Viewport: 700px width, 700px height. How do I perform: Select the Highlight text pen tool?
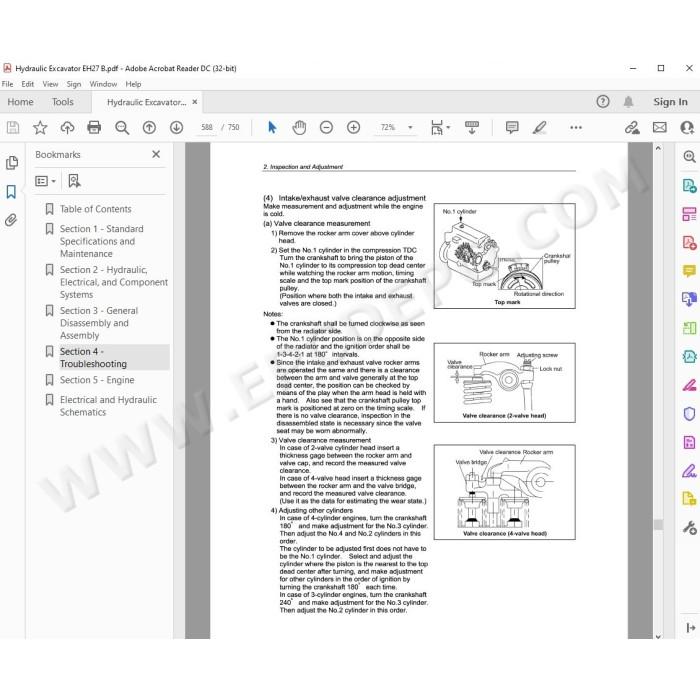tap(539, 128)
